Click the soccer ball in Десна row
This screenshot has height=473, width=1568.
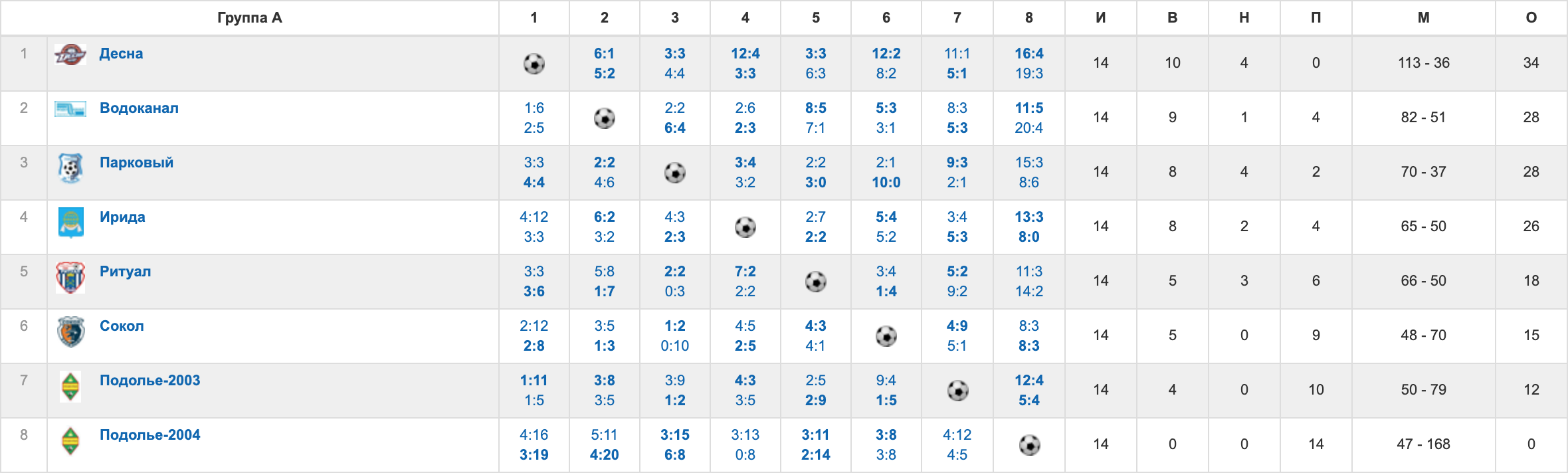[534, 64]
